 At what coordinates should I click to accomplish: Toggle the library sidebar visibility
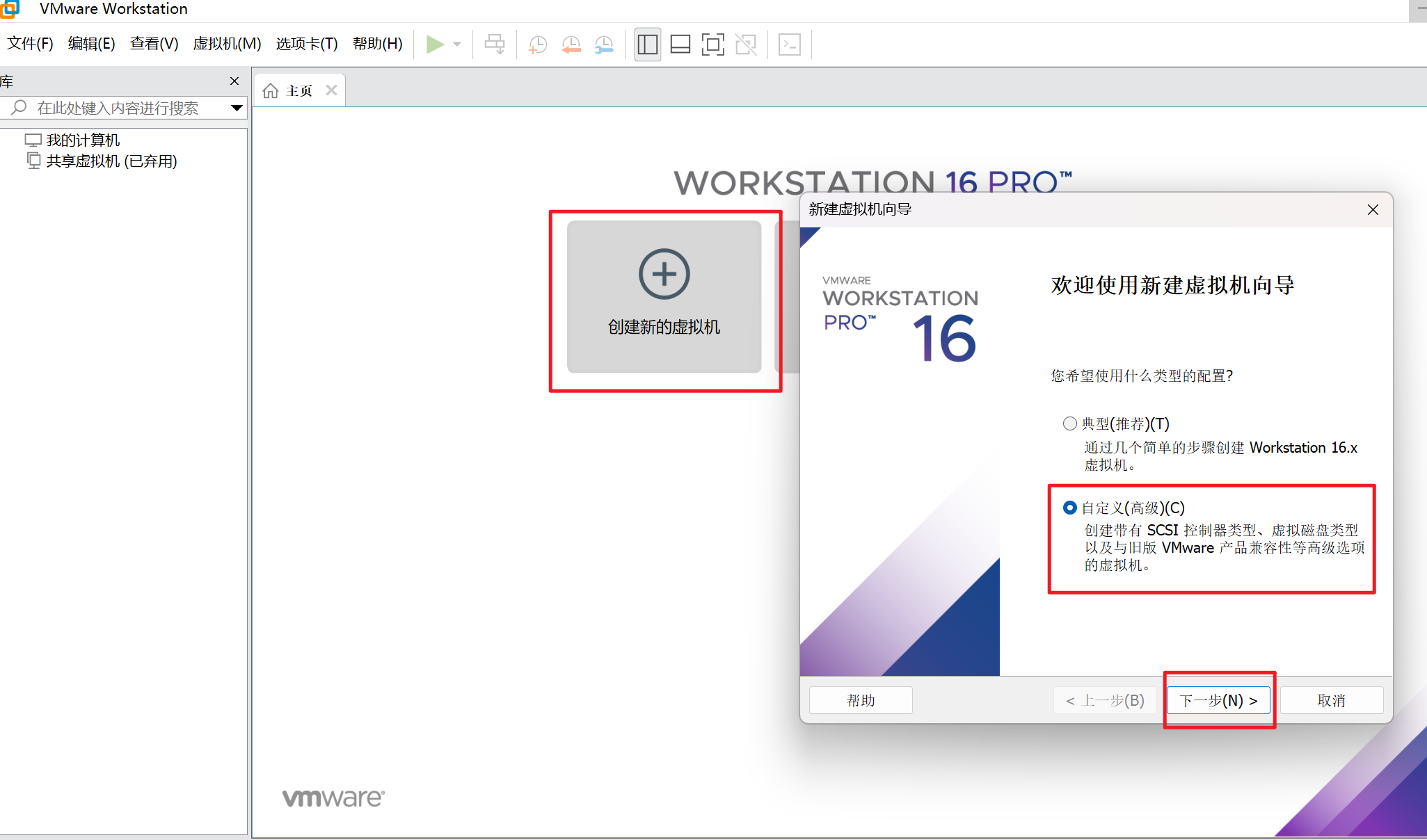tap(647, 44)
